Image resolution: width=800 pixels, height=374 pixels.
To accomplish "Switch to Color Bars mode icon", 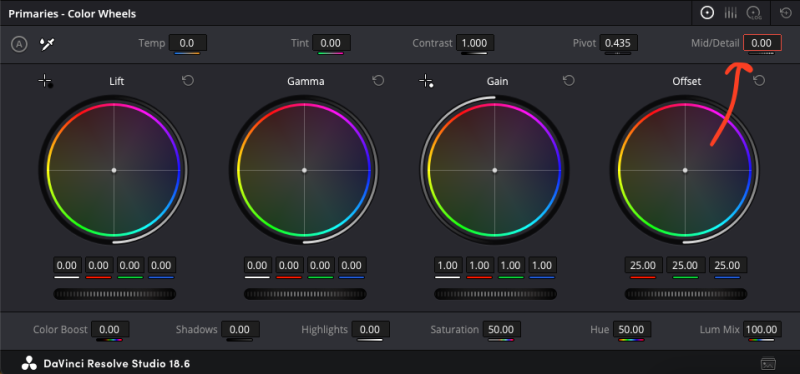I will pos(731,13).
